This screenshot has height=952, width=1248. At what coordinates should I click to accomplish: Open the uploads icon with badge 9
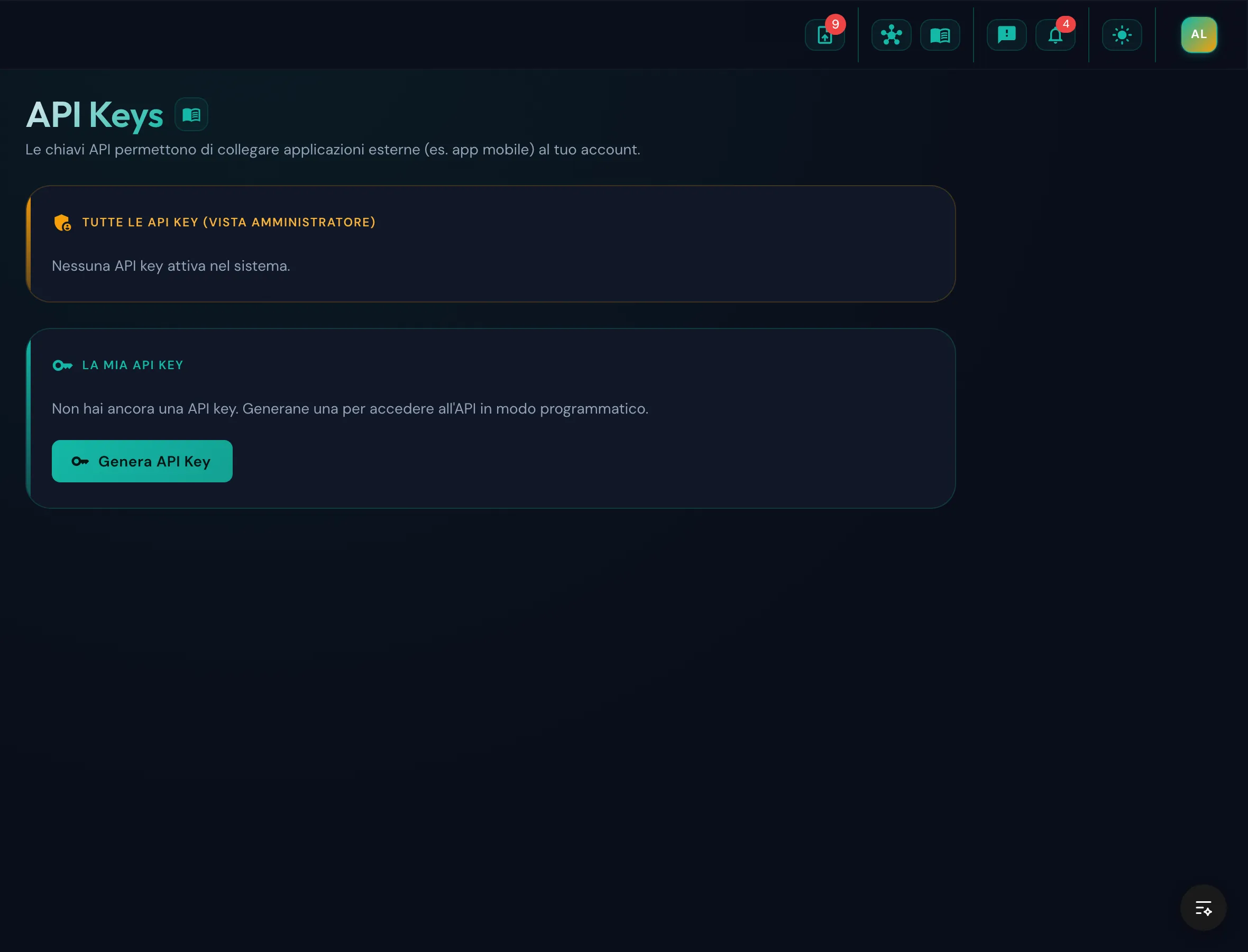825,35
